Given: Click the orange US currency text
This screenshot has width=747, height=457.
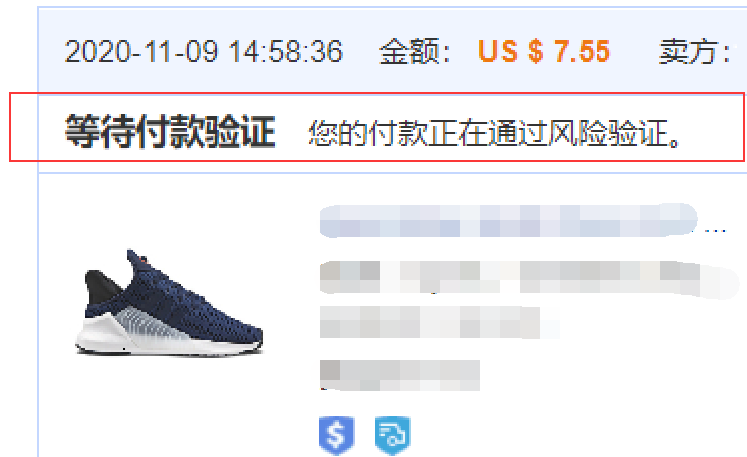Looking at the screenshot, I should coord(497,51).
